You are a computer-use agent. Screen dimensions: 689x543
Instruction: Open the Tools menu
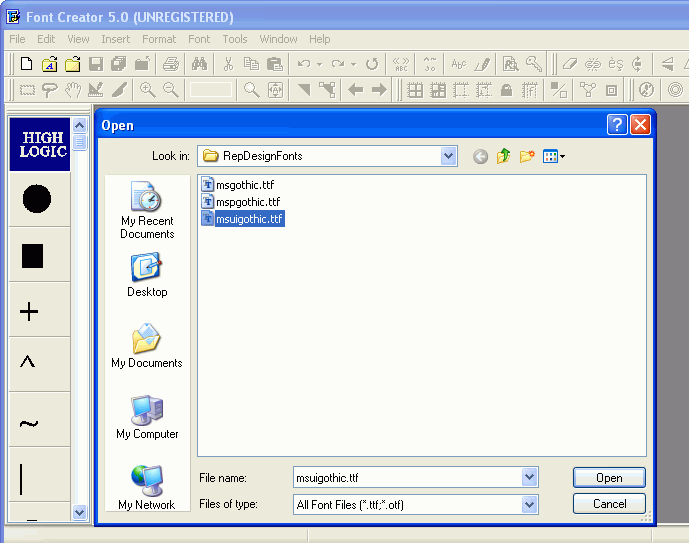235,39
